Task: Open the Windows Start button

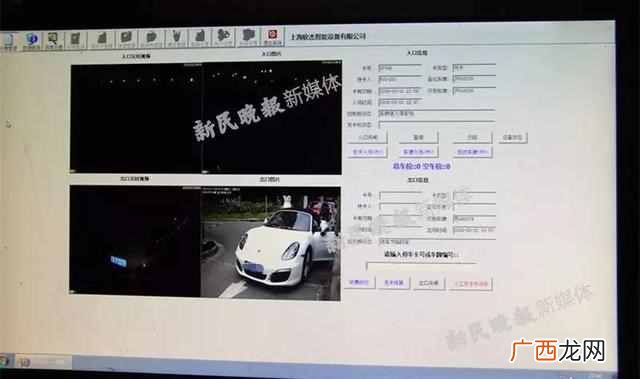Action: pyautogui.click(x=5, y=361)
